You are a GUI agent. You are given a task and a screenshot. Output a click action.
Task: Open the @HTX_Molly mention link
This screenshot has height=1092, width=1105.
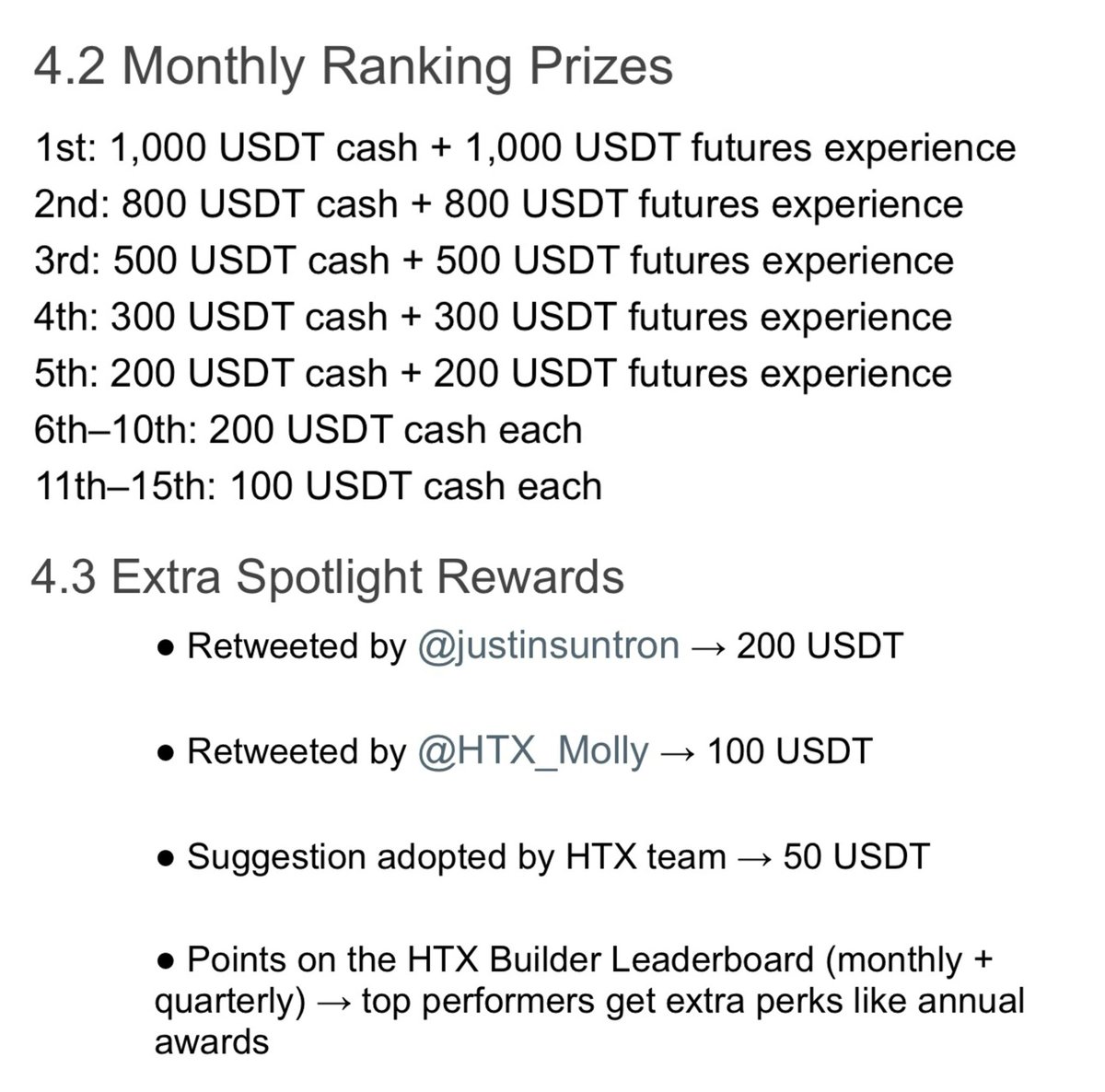533,751
